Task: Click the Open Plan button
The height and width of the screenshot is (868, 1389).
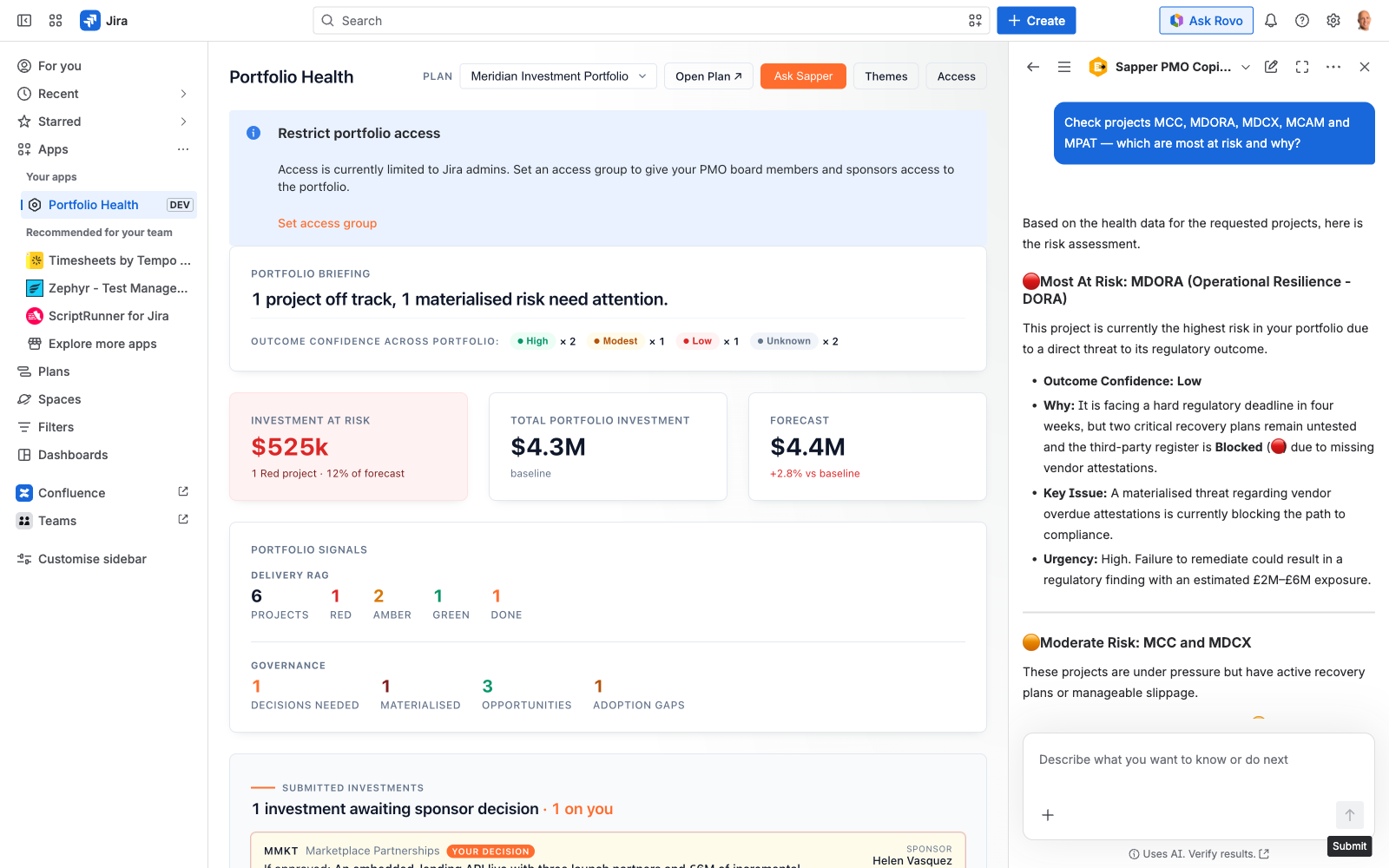Action: 708,76
